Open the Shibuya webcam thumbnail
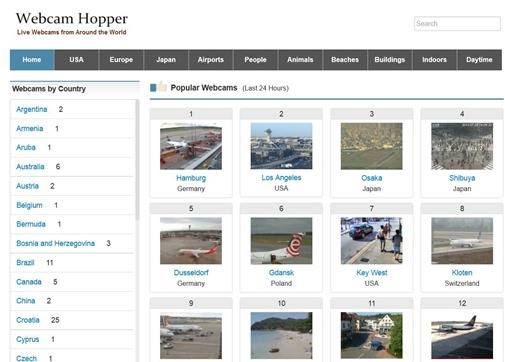Image resolution: width=505 pixels, height=362 pixels. pos(462,146)
